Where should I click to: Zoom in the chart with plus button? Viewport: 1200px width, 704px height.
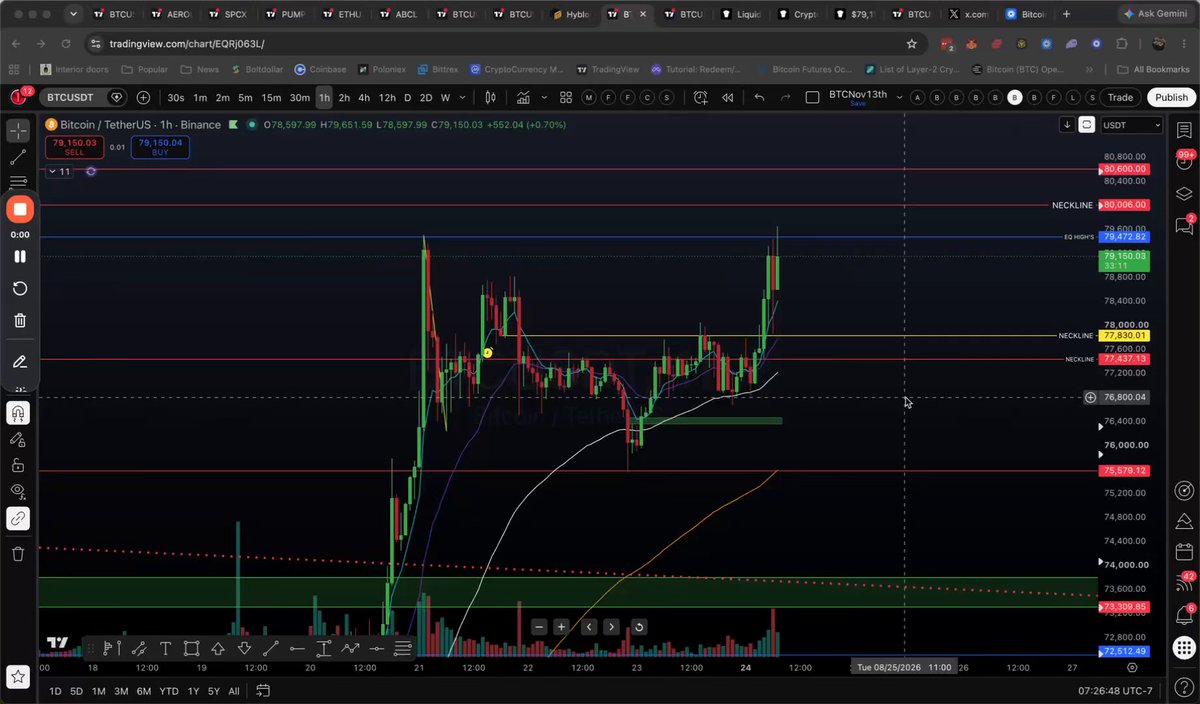click(561, 627)
